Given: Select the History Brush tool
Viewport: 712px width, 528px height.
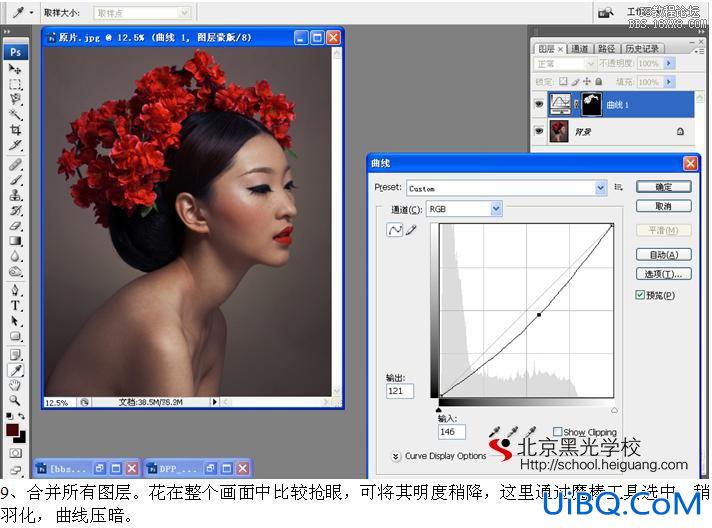Looking at the screenshot, I should [x=15, y=210].
